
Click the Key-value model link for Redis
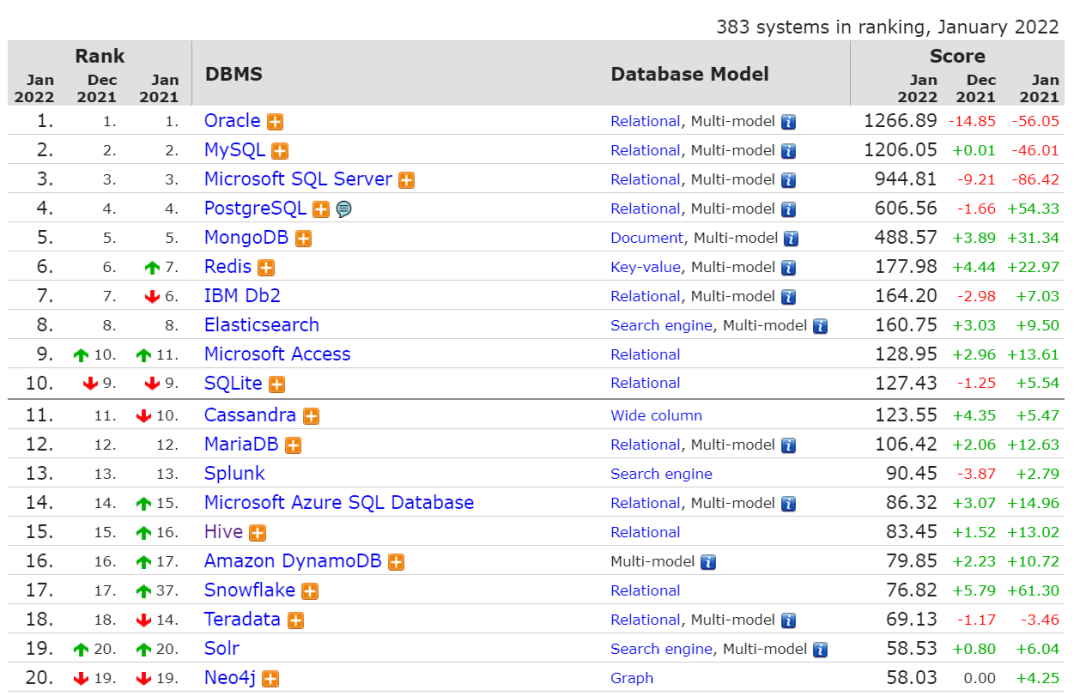[645, 267]
